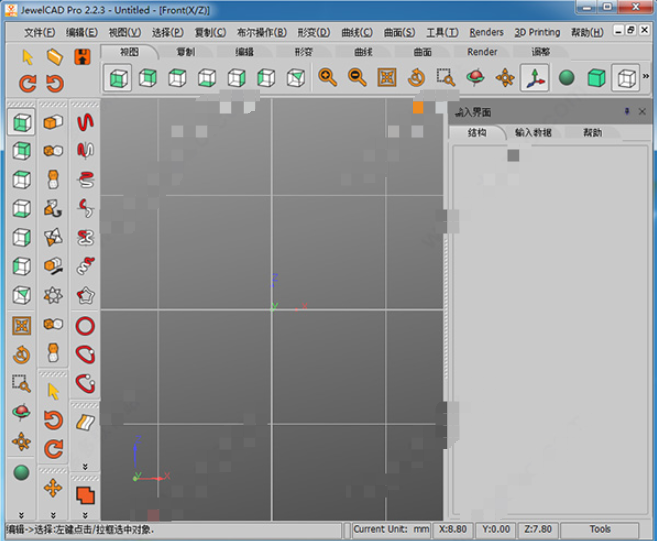Click the triangle-faced cube view in top toolbar
The height and width of the screenshot is (541, 657).
point(296,78)
